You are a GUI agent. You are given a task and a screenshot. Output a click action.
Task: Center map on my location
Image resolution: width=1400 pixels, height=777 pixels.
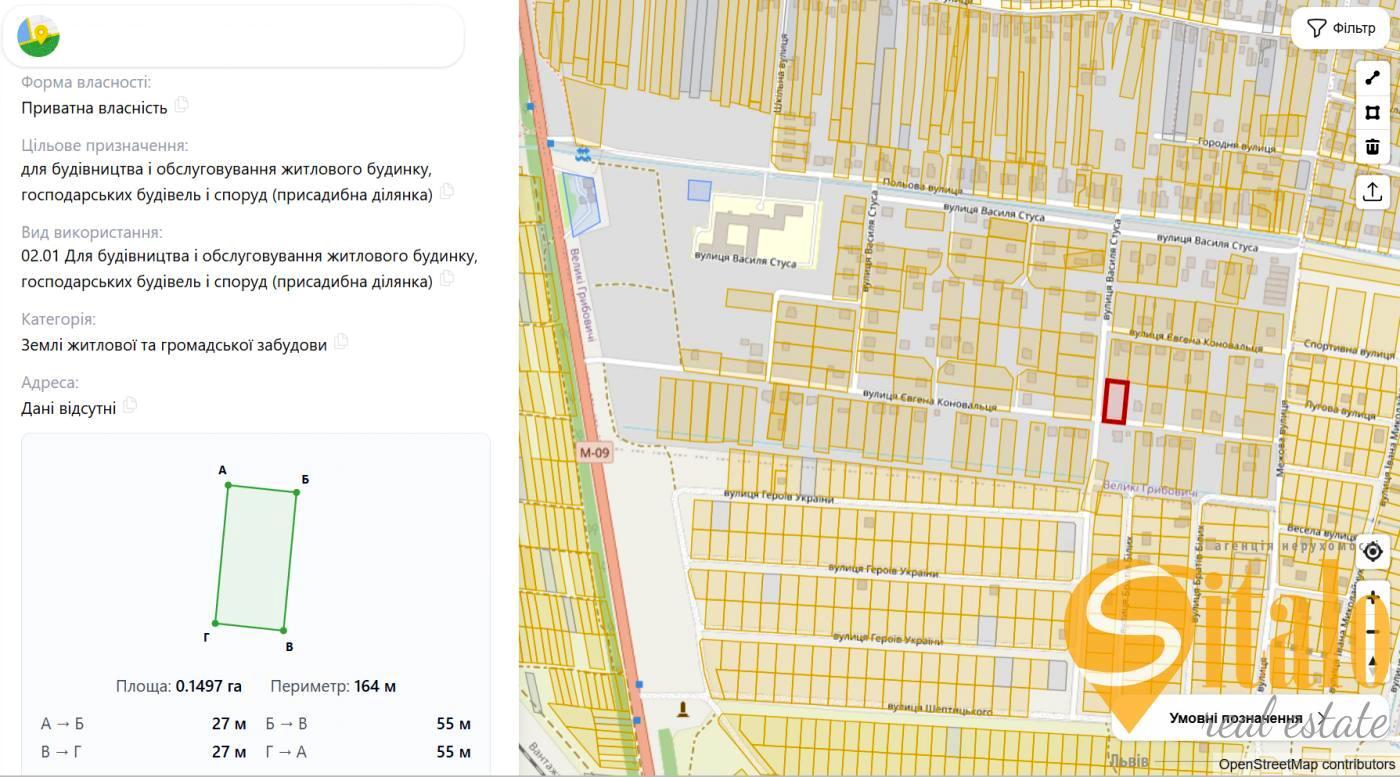click(1372, 551)
